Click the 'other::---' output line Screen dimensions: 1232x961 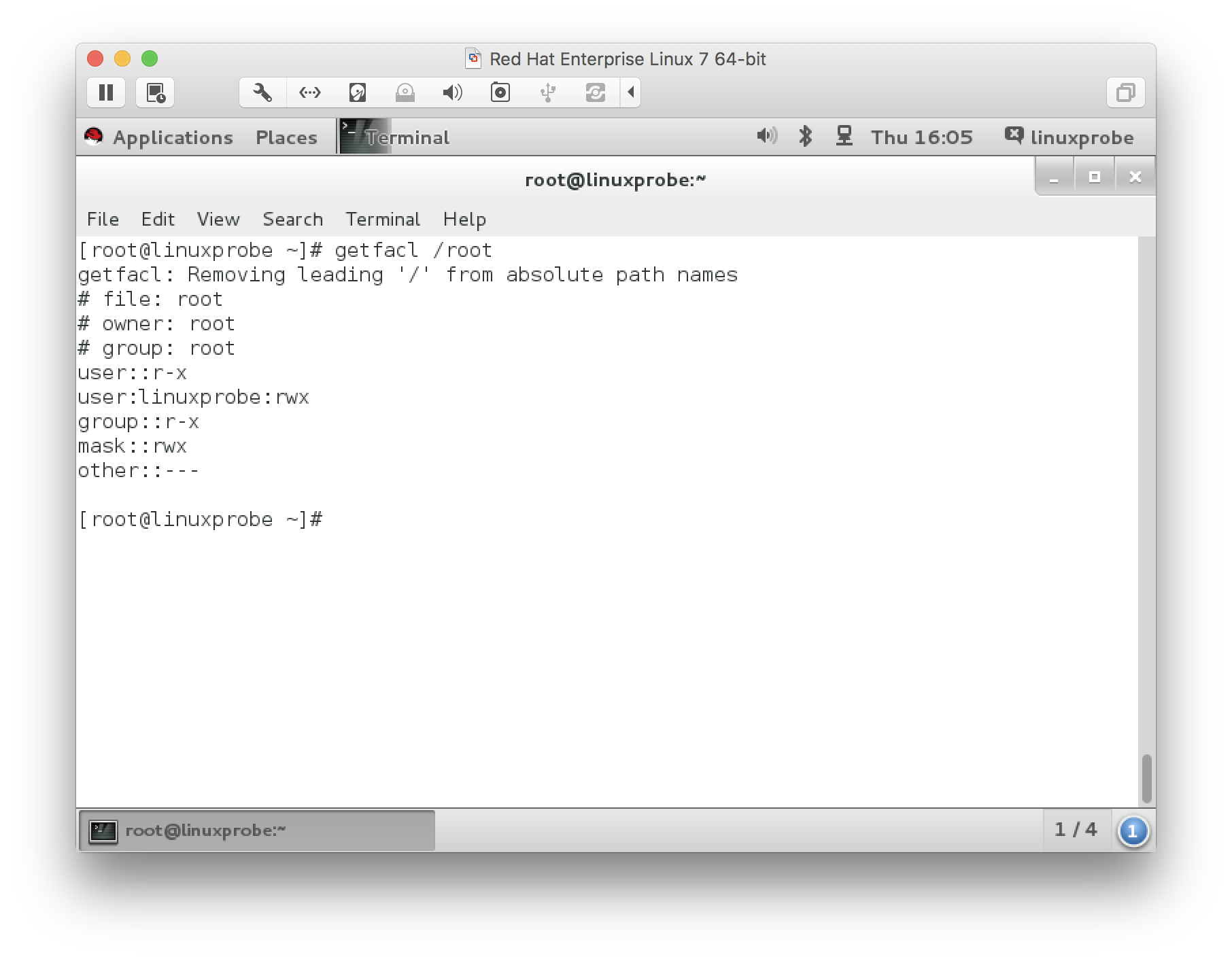(139, 470)
